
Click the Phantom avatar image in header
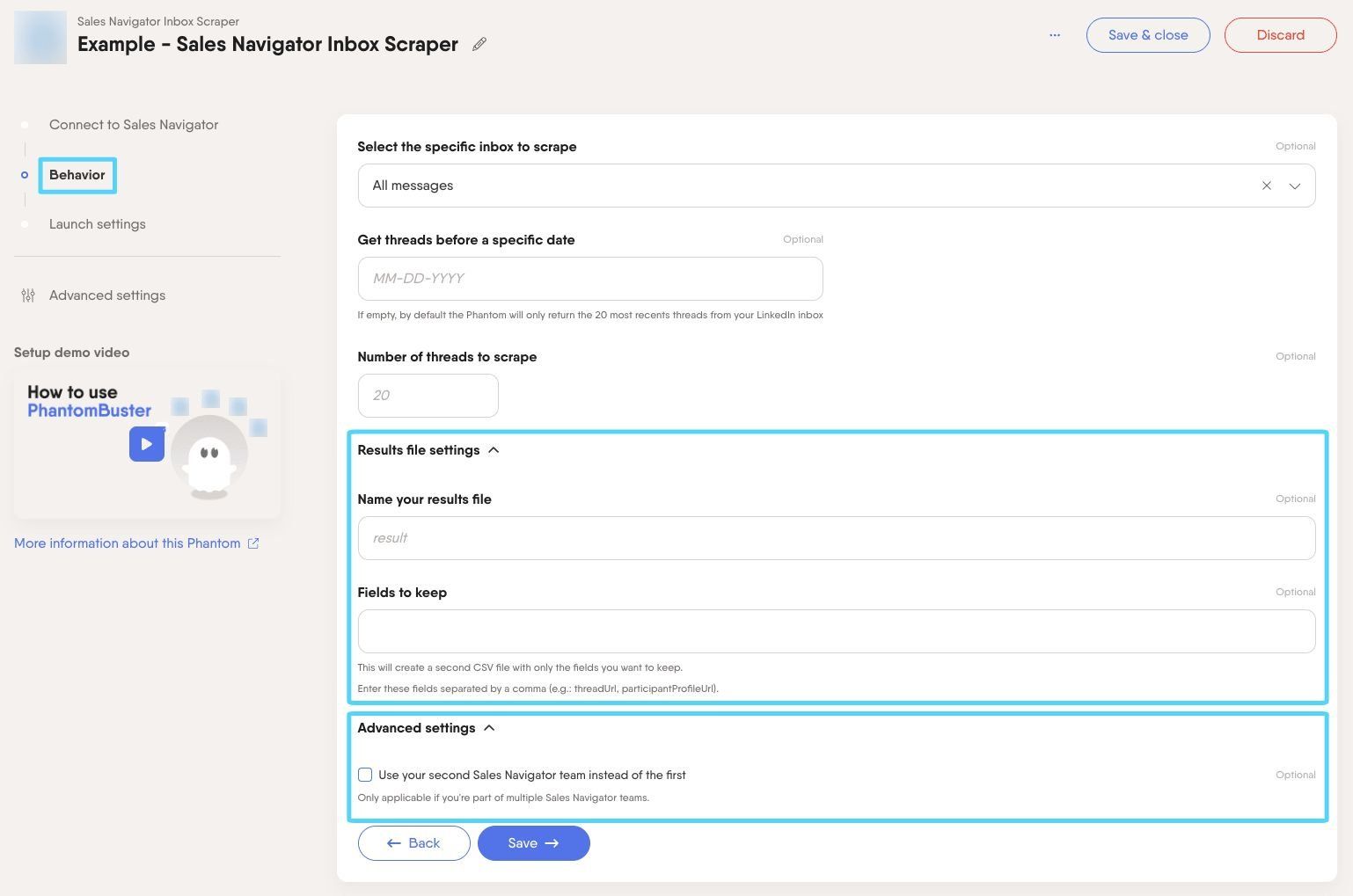coord(40,37)
